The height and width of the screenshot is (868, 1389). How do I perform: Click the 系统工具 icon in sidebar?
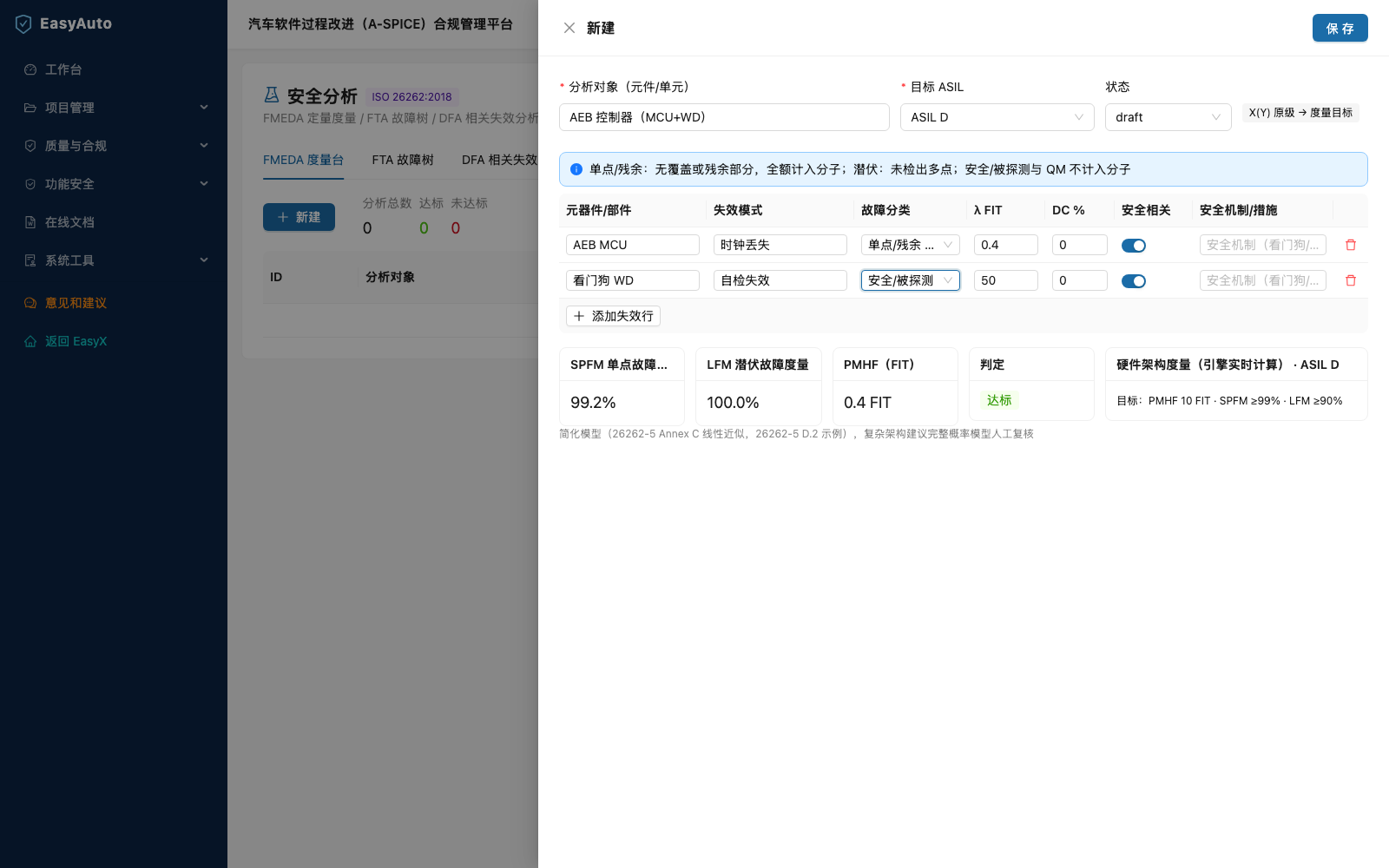click(30, 260)
